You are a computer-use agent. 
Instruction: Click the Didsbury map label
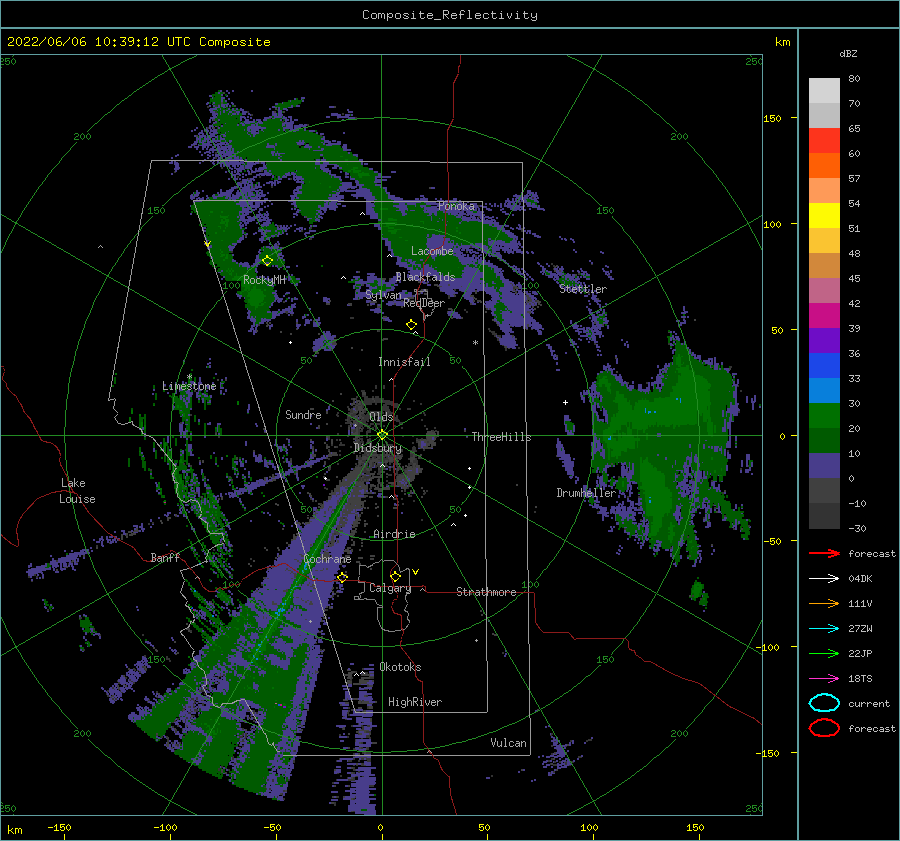point(377,448)
